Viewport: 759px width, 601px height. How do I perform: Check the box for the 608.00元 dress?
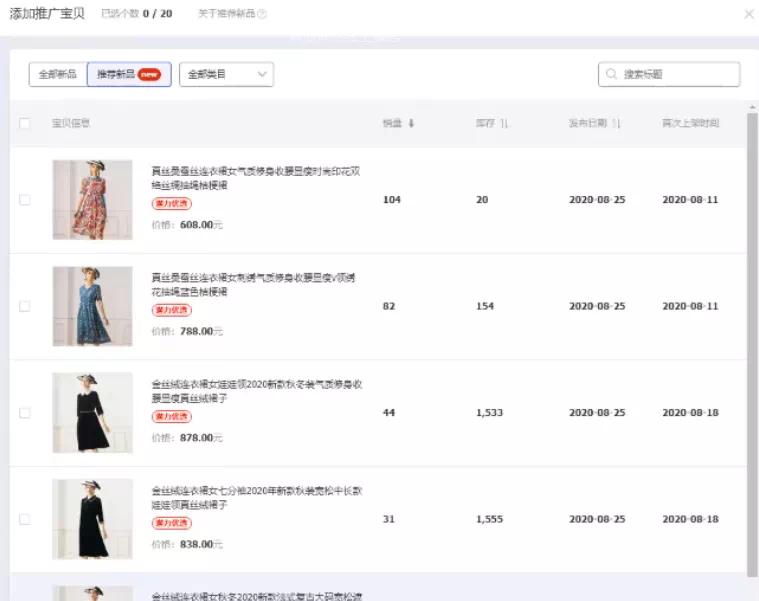pyautogui.click(x=25, y=200)
